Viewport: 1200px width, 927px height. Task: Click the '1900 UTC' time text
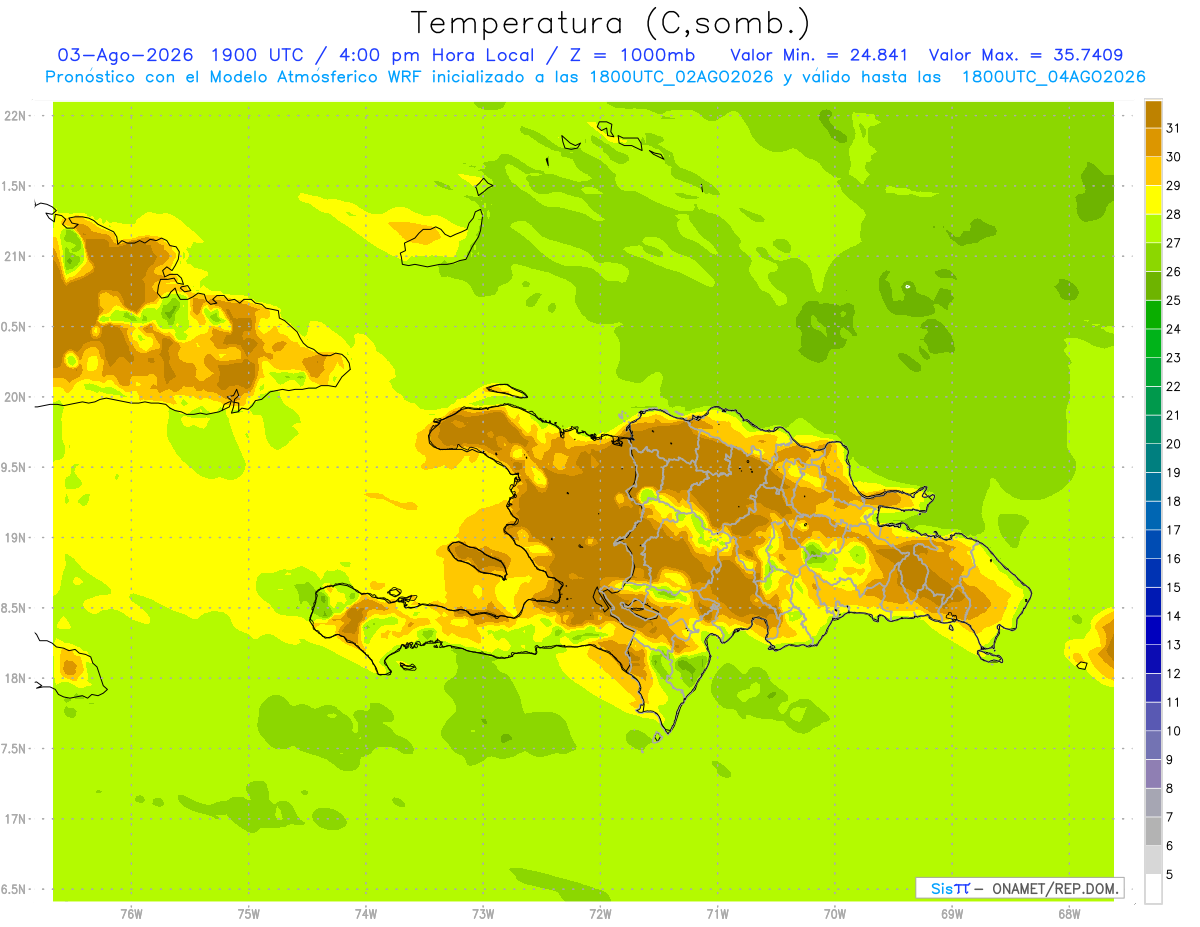[257, 55]
